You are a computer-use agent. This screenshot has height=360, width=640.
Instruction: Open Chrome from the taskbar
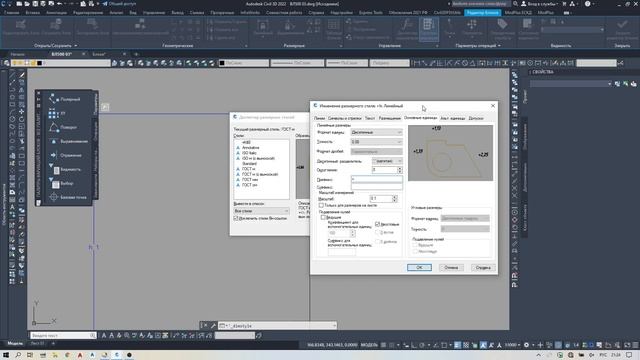pyautogui.click(x=67, y=355)
